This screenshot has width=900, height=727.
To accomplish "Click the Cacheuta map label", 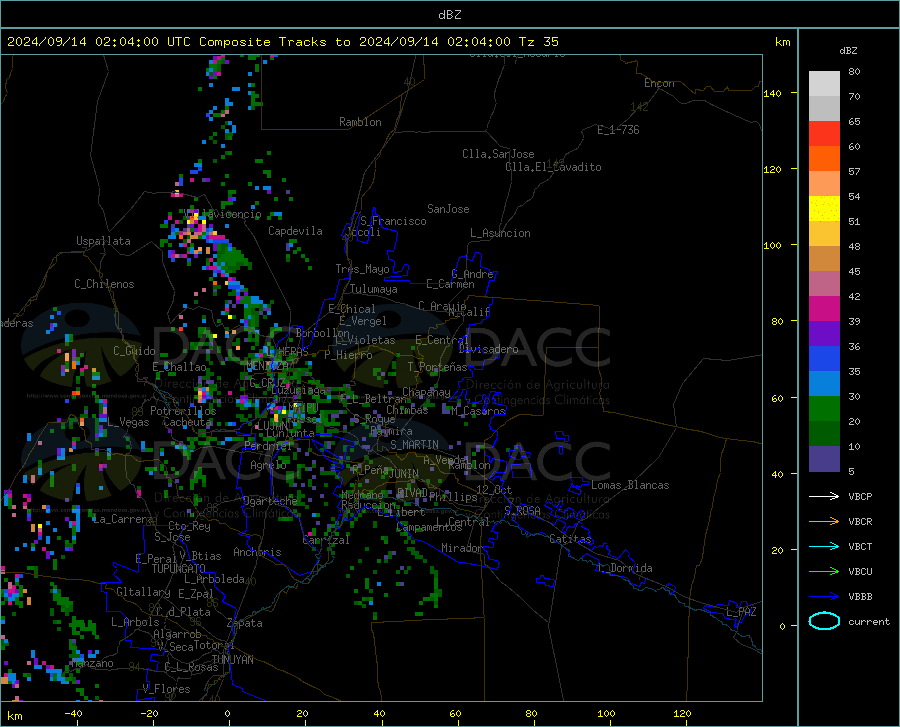I will tap(187, 422).
